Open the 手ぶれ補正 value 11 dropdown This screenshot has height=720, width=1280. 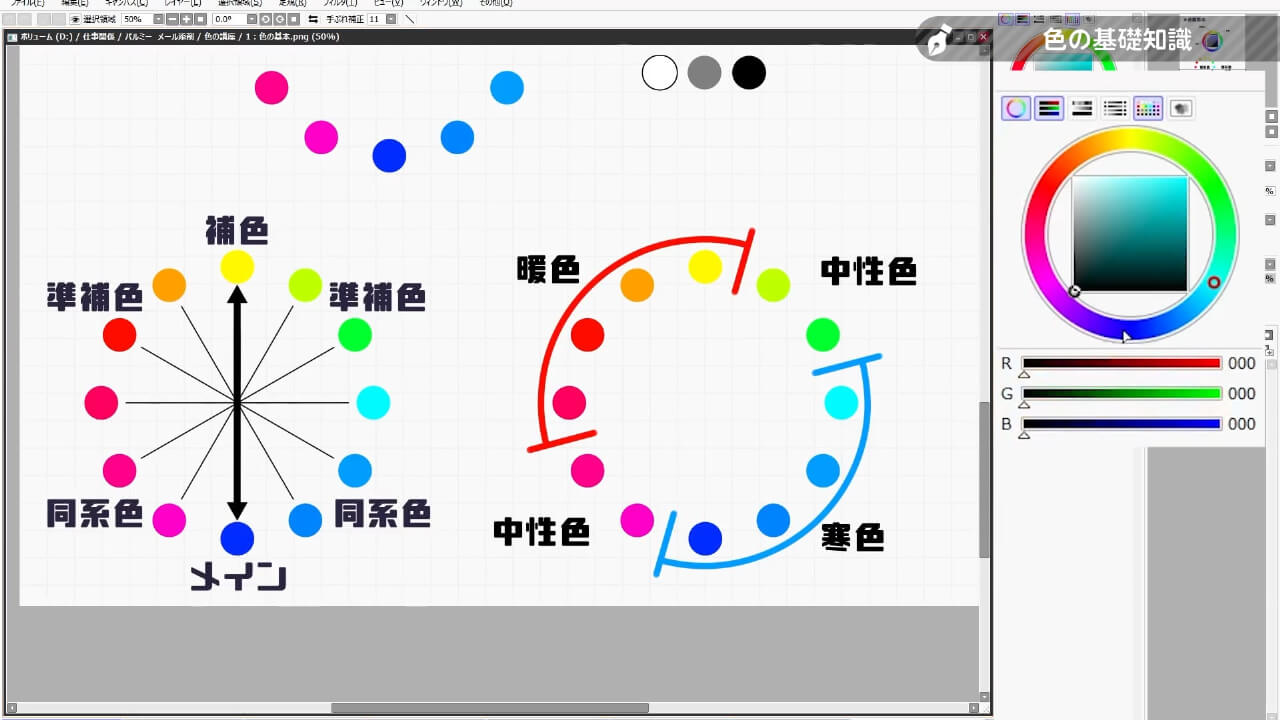[389, 18]
